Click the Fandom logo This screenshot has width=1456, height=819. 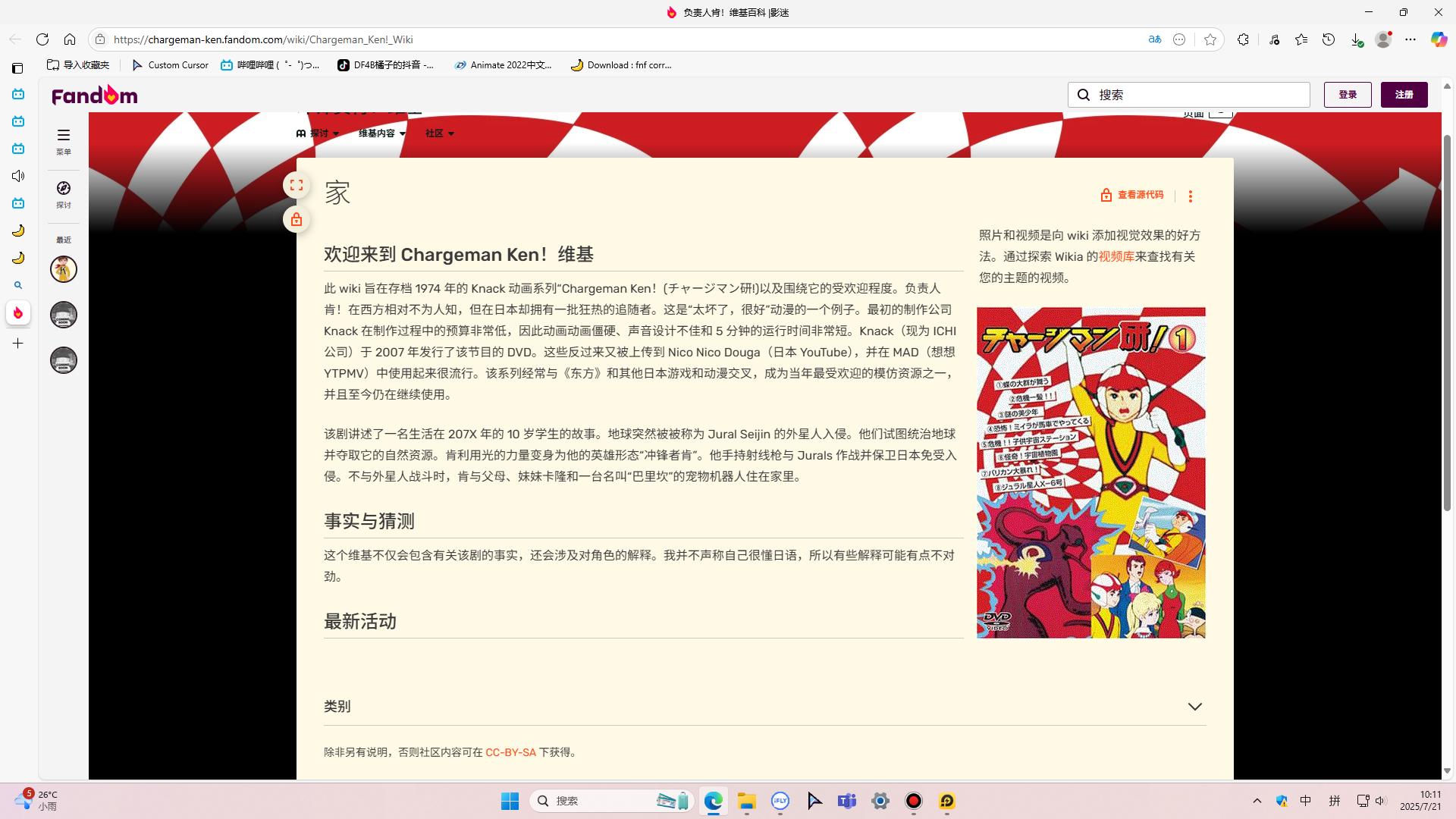click(94, 95)
